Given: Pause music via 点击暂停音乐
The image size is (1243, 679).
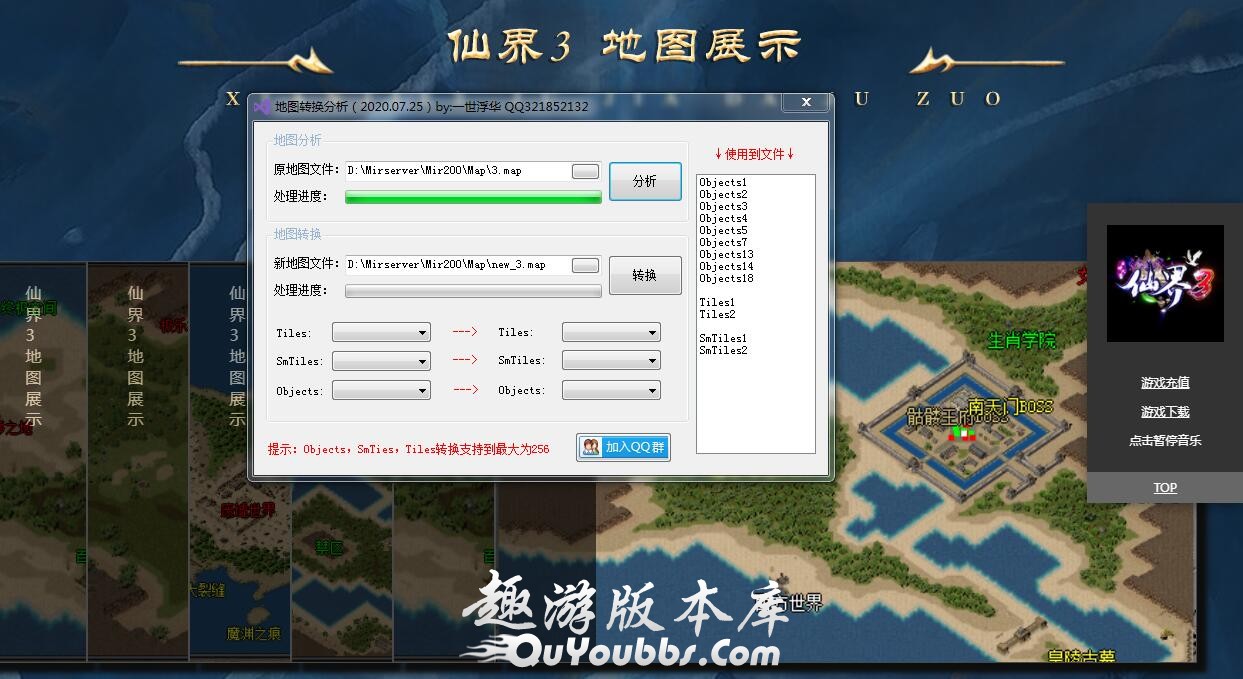Looking at the screenshot, I should click(1165, 440).
